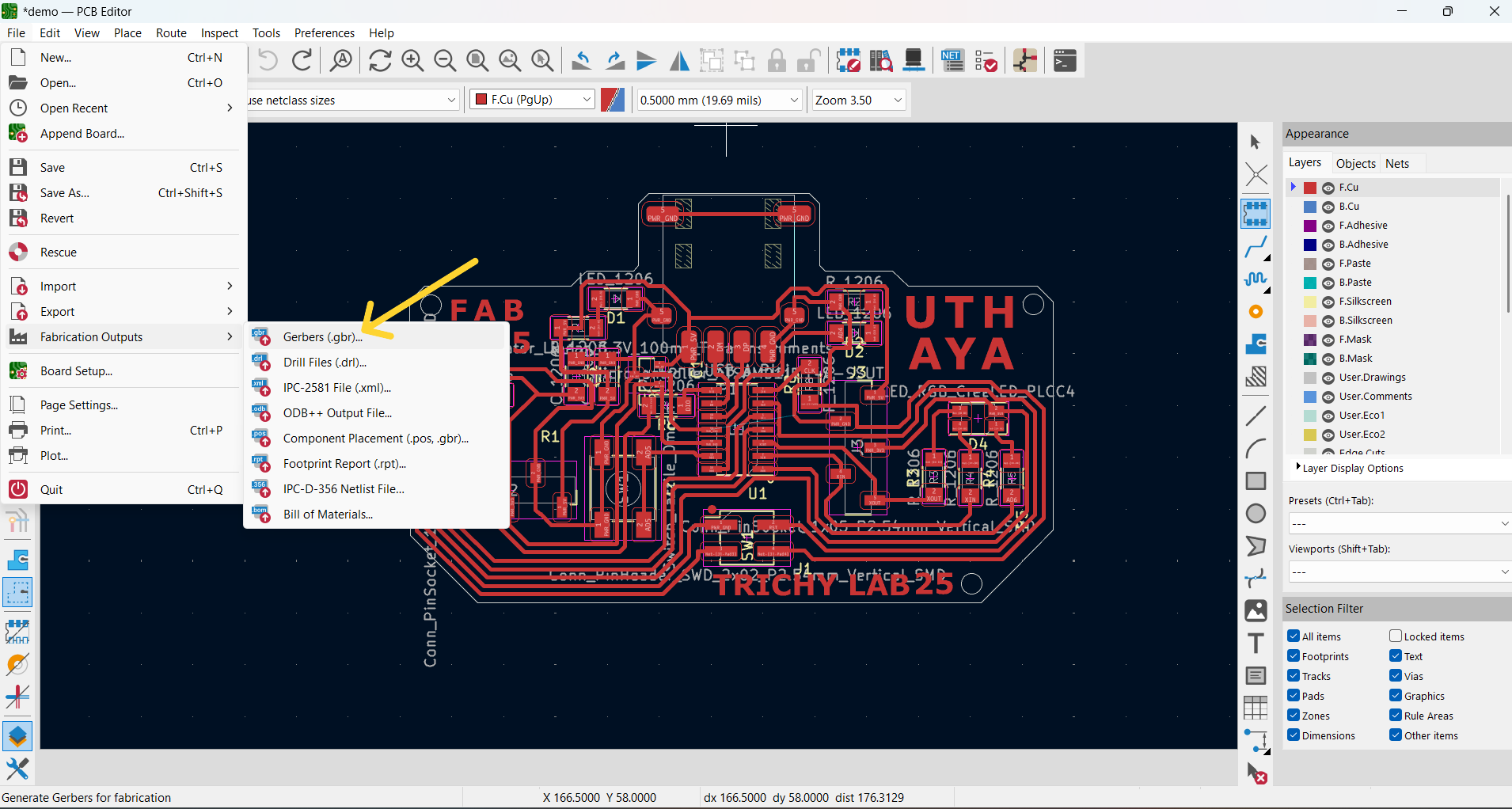This screenshot has width=1512, height=809.
Task: Open the netclass sizes dropdown
Action: 353,100
